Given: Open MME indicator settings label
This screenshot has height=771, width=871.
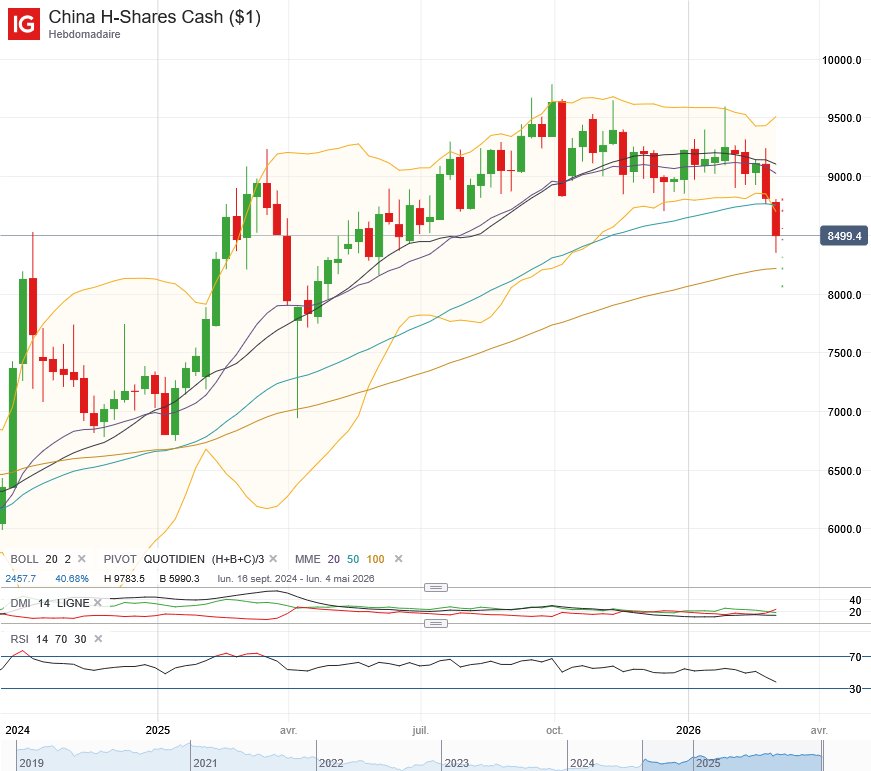Looking at the screenshot, I should pos(339,559).
